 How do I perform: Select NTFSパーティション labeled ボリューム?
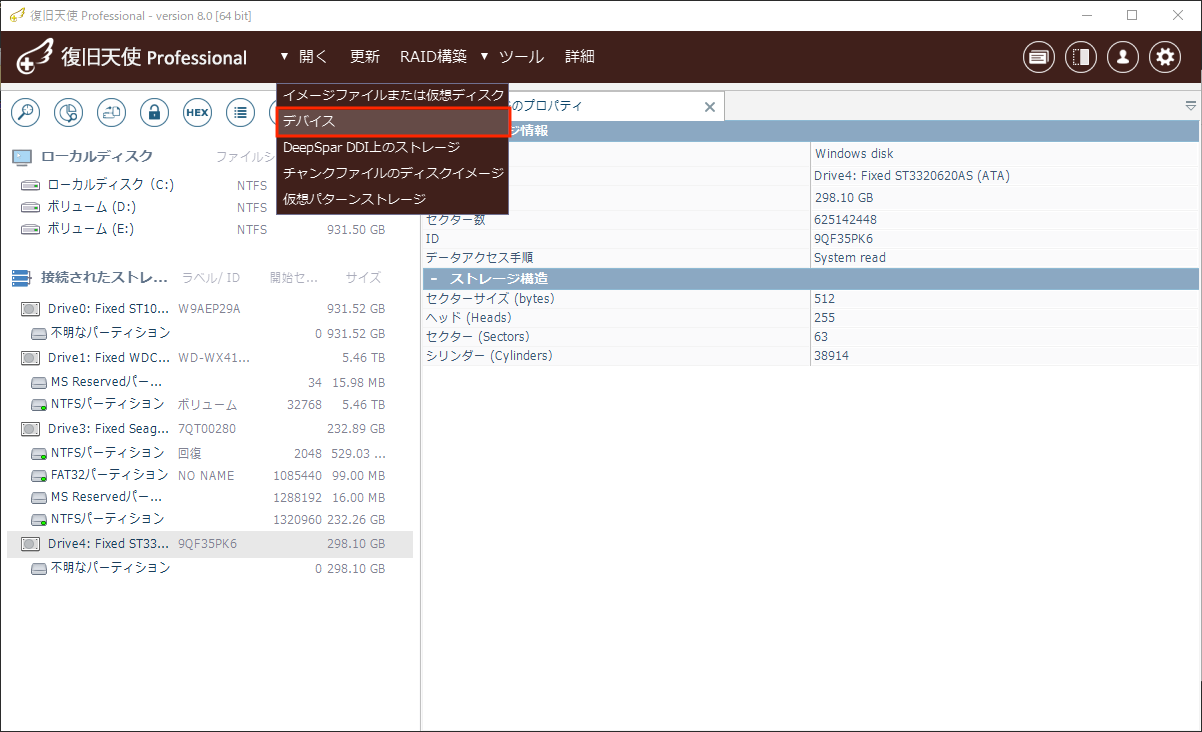pyautogui.click(x=210, y=404)
